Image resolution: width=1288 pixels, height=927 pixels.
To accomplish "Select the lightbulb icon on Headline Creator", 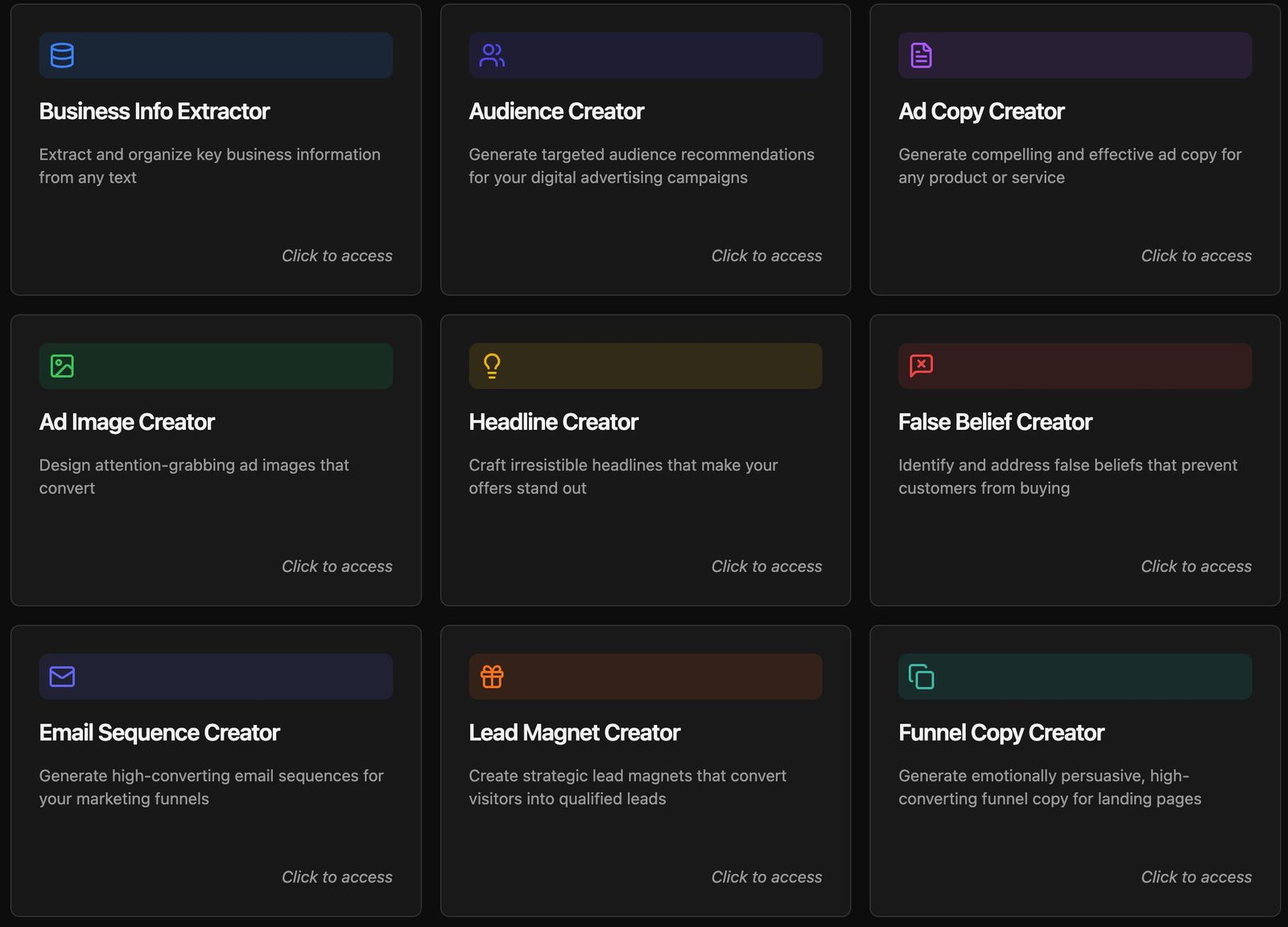I will click(491, 365).
